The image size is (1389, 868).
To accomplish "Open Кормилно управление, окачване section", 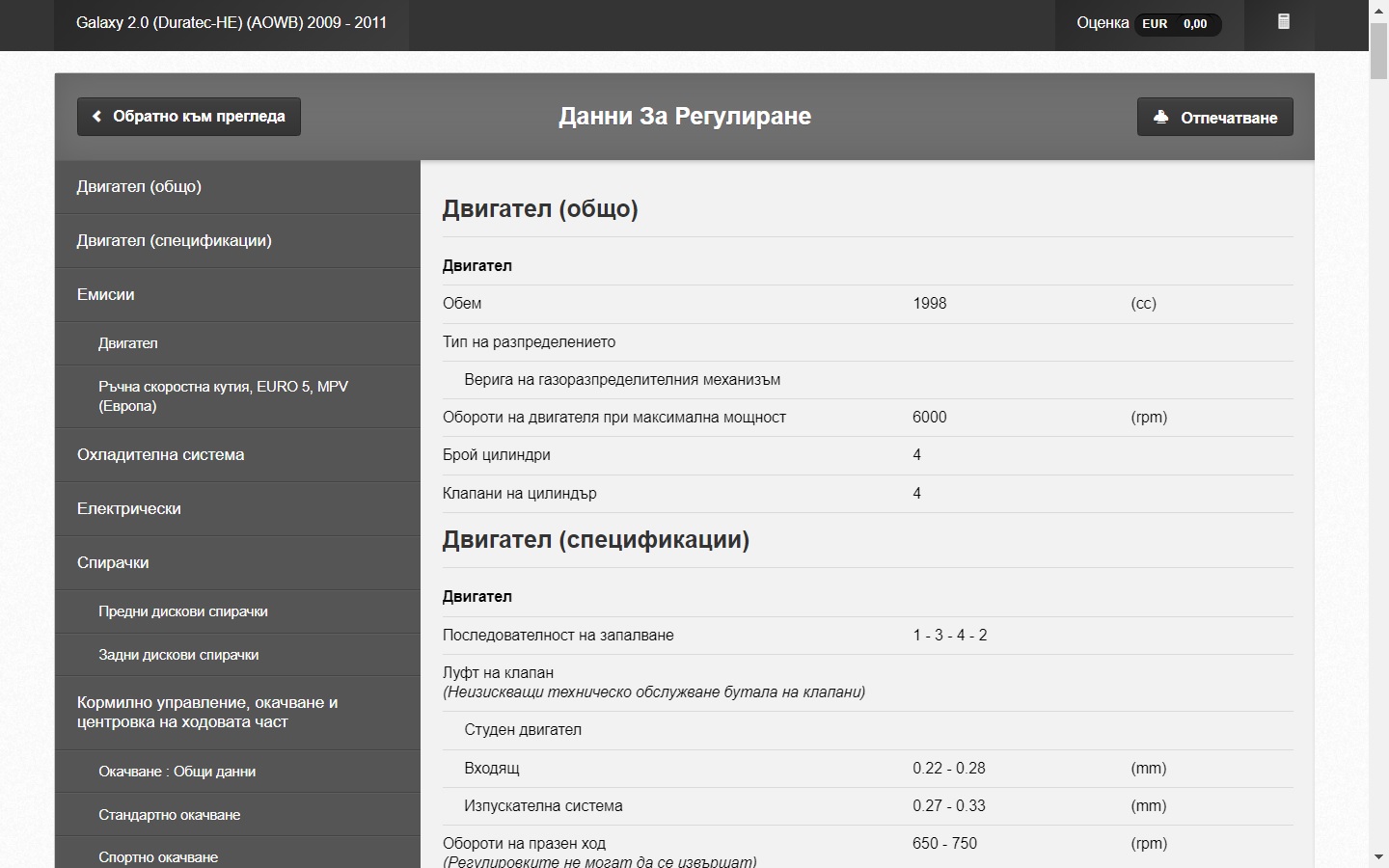I will pos(207,713).
